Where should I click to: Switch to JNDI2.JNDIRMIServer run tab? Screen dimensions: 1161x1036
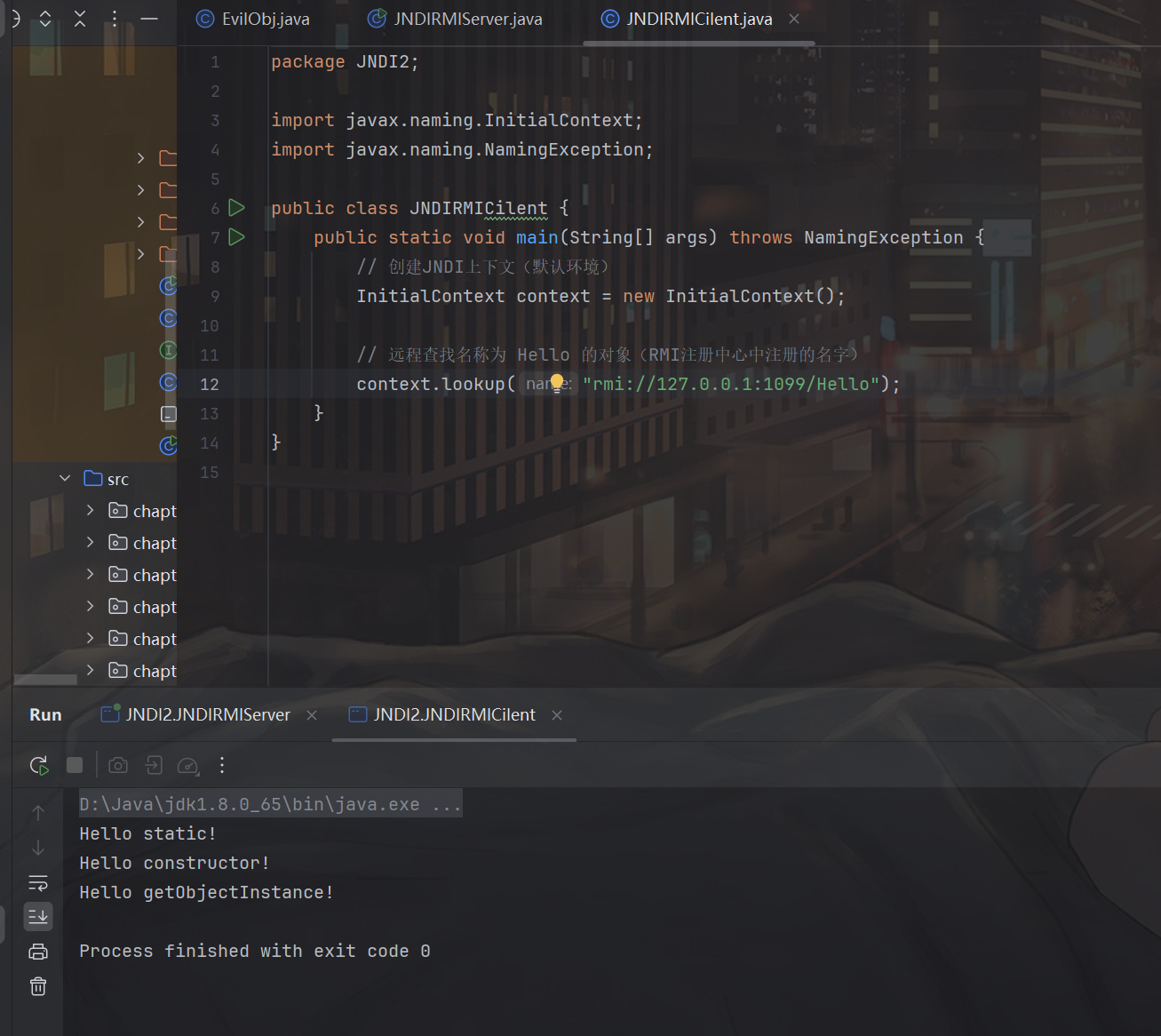207,715
